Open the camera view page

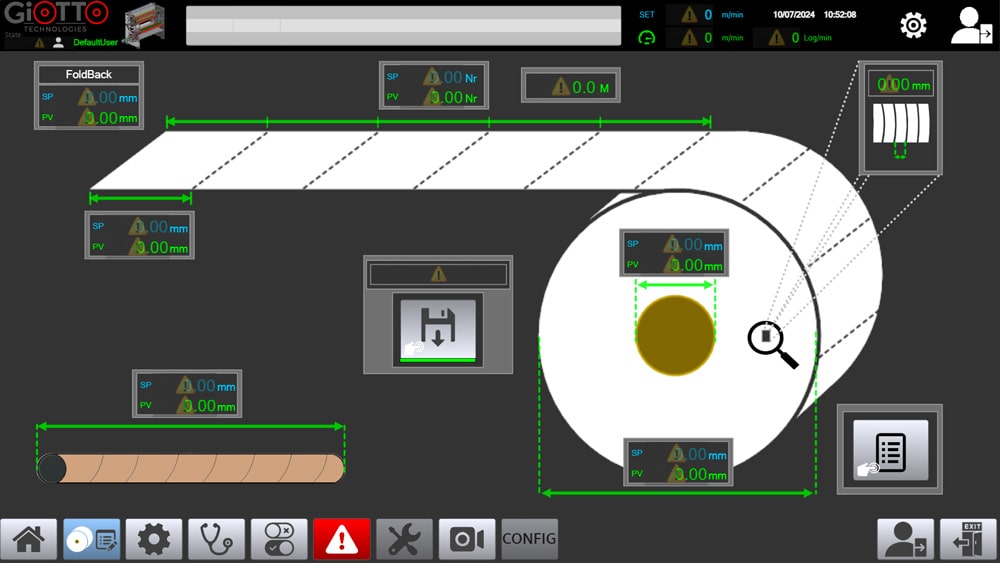tap(467, 540)
